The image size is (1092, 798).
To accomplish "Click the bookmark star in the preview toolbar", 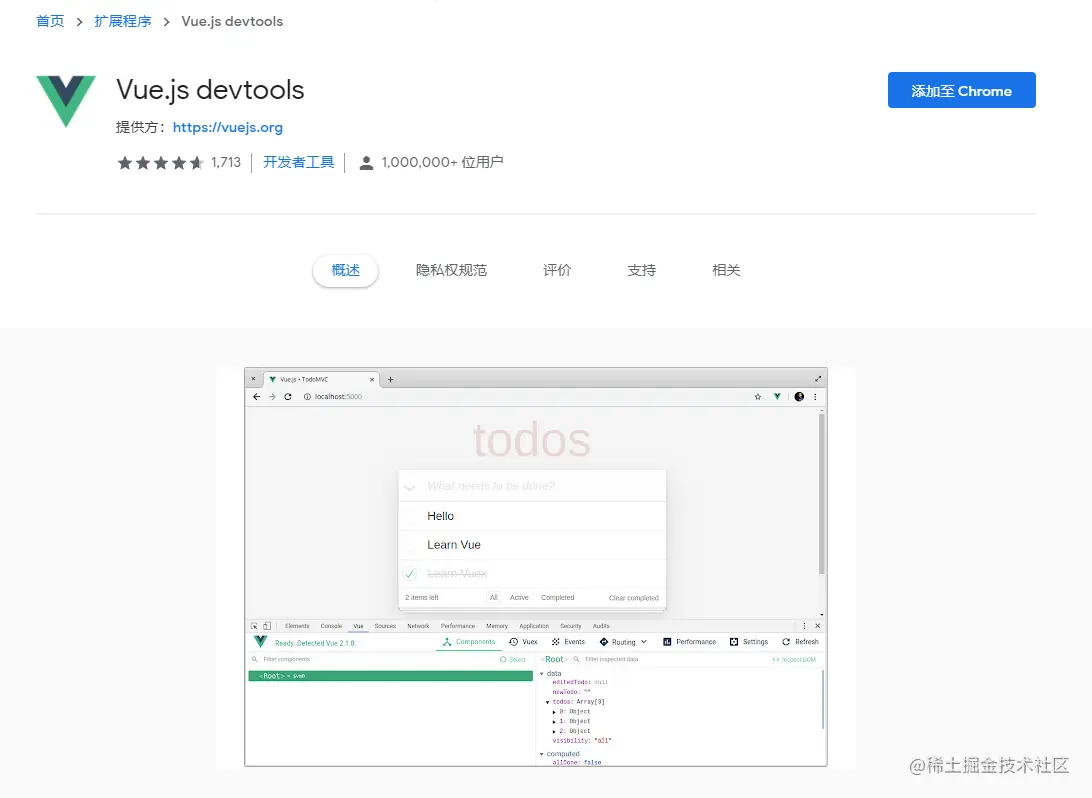I will (758, 397).
